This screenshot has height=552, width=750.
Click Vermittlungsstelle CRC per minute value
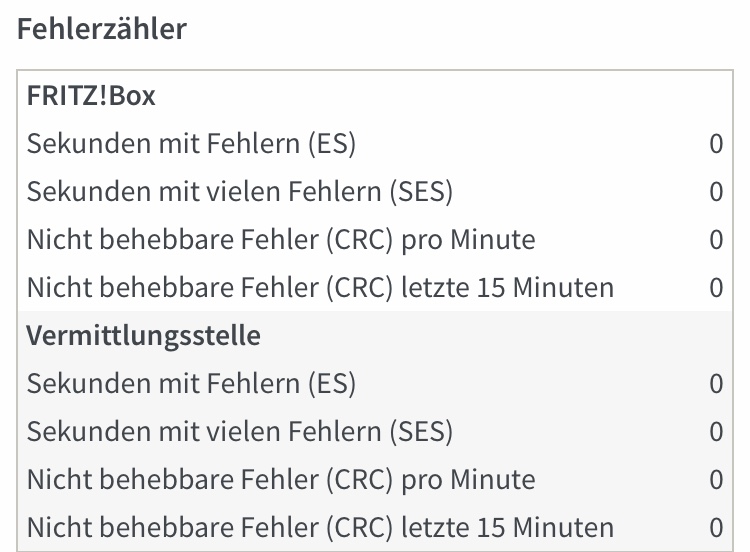point(716,479)
